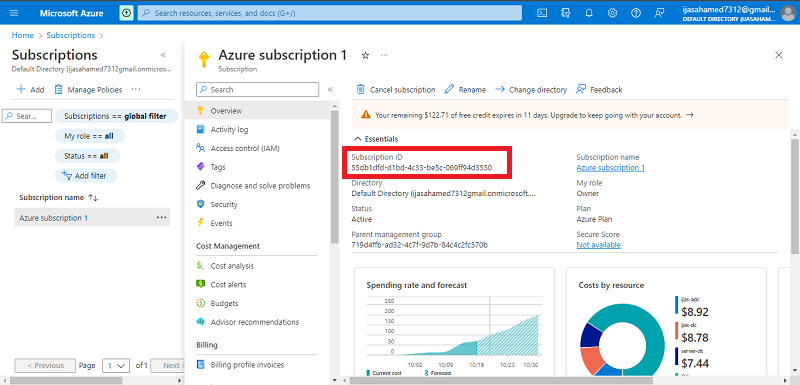Image resolution: width=800 pixels, height=385 pixels.
Task: Open the more options ellipsis beside title
Action: coord(384,55)
